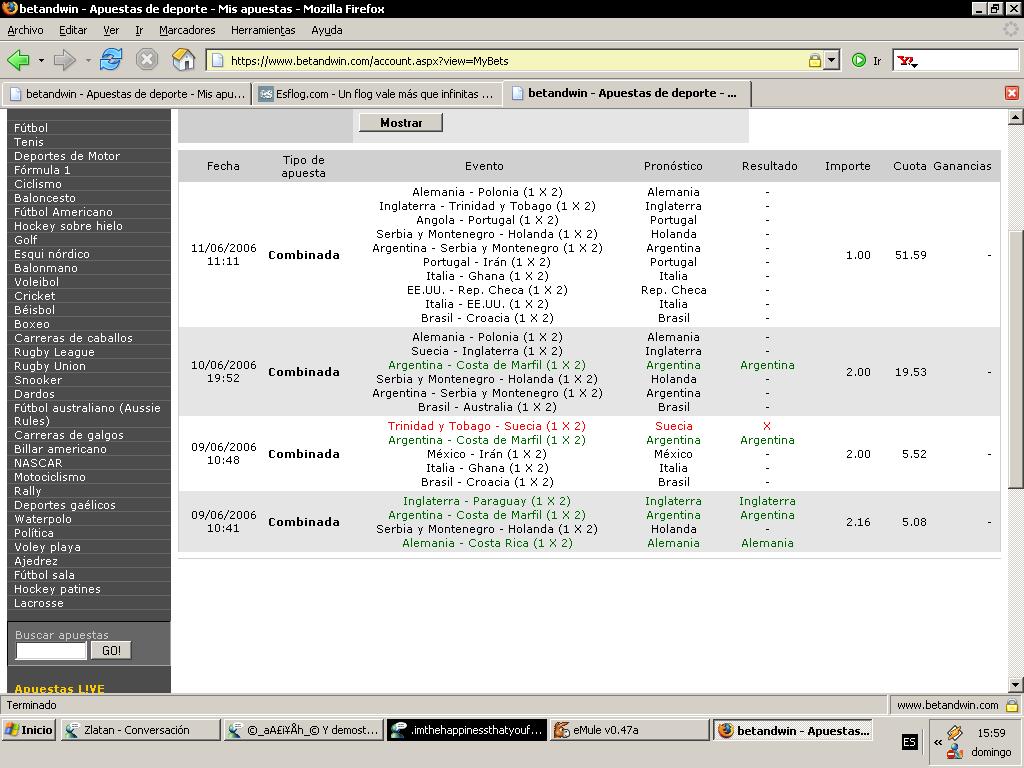
Task: Click the red Trinidad y Tobago - Suecia event
Action: [x=487, y=426]
